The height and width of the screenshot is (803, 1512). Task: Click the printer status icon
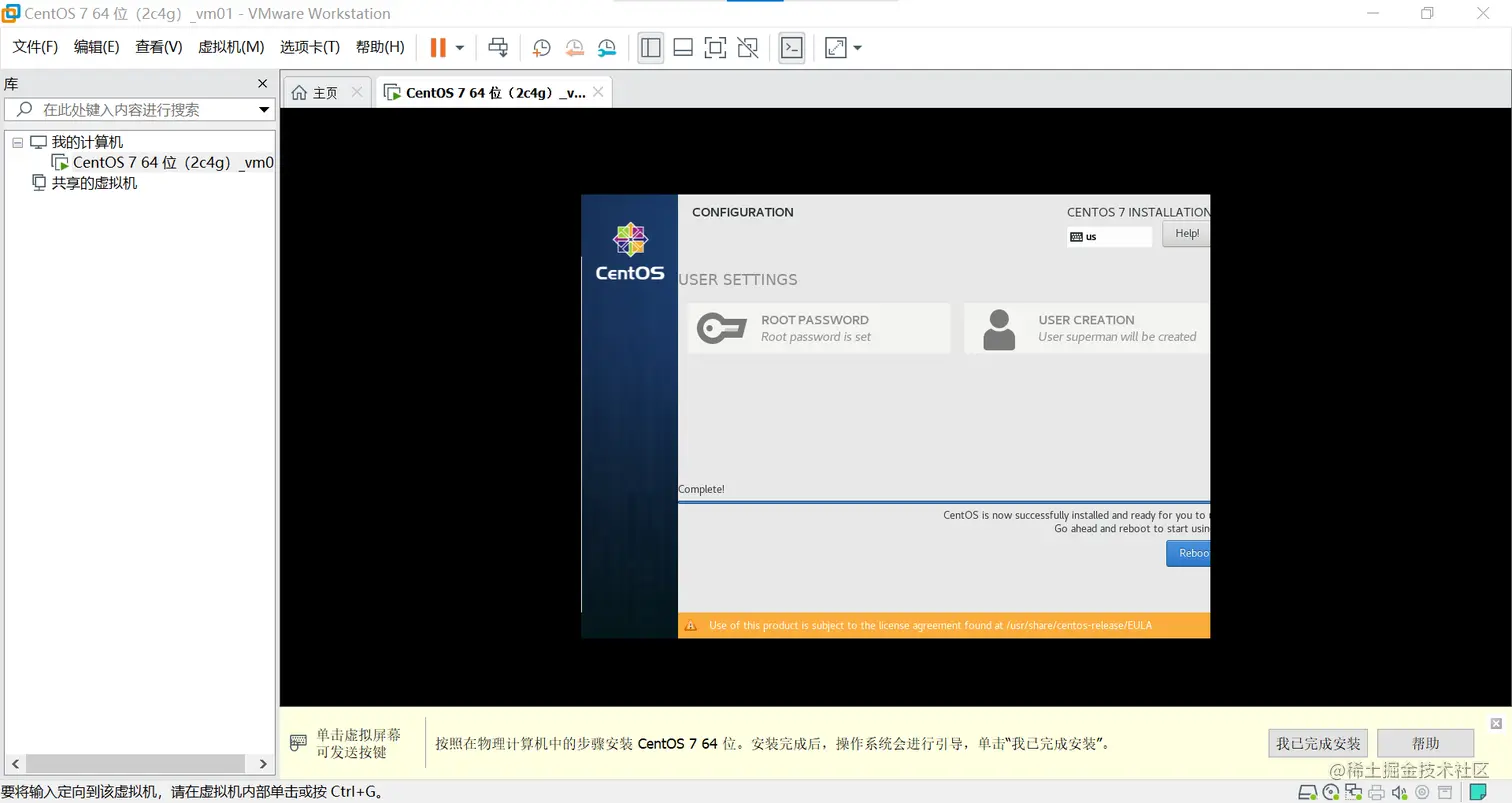pos(1376,793)
